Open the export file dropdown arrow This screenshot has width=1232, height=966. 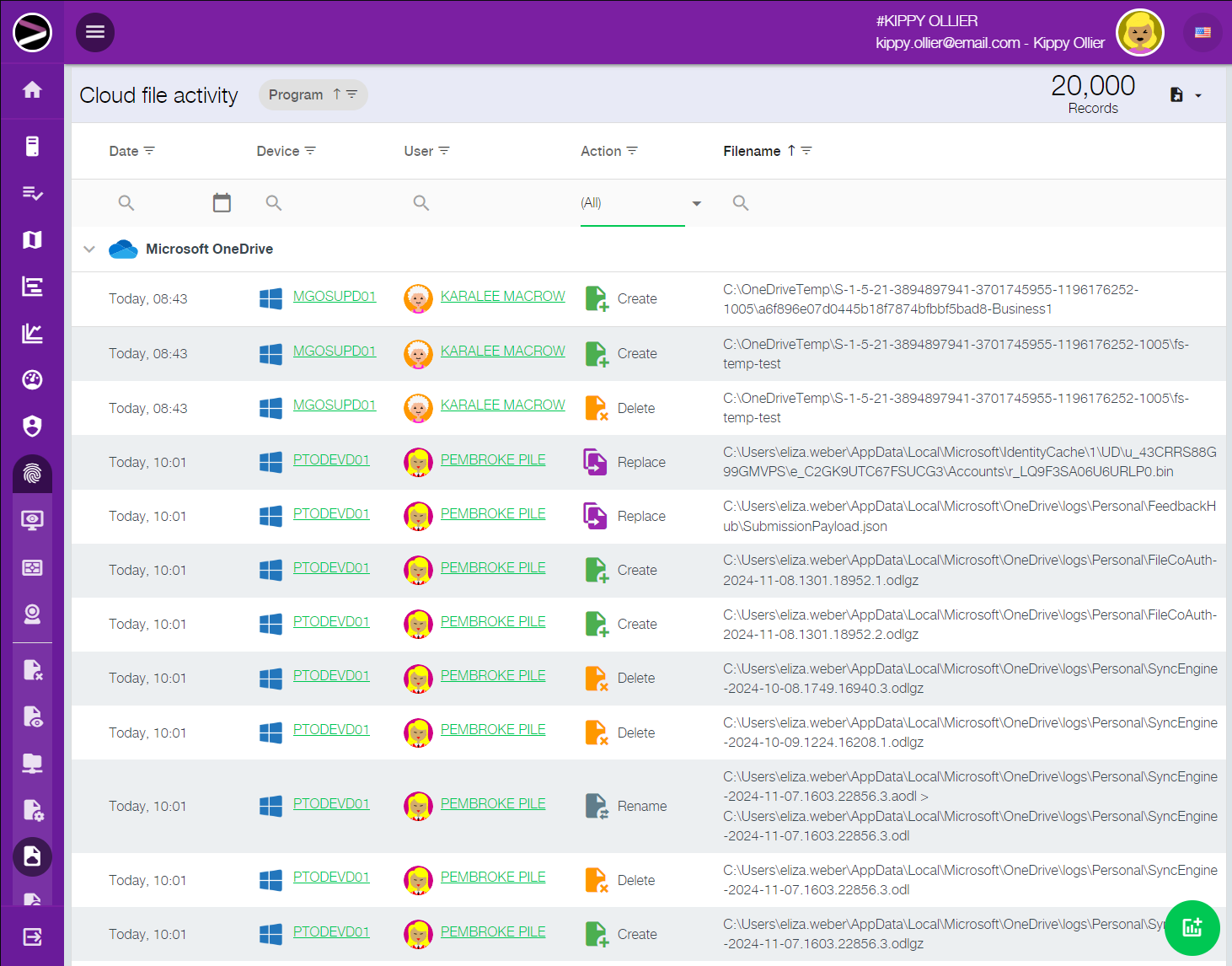point(1197,95)
